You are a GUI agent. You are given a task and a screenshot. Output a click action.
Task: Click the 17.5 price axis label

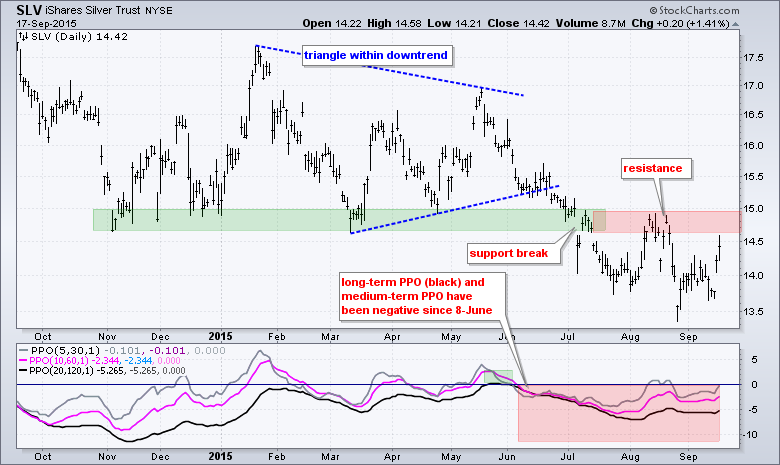click(x=753, y=58)
